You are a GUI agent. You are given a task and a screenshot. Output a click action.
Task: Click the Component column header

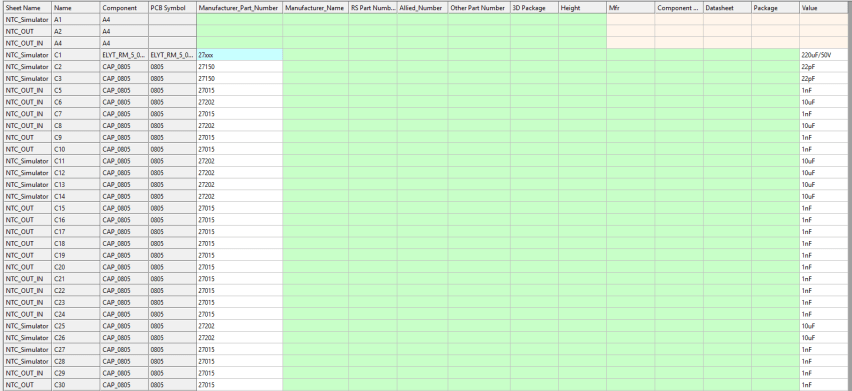pos(124,8)
